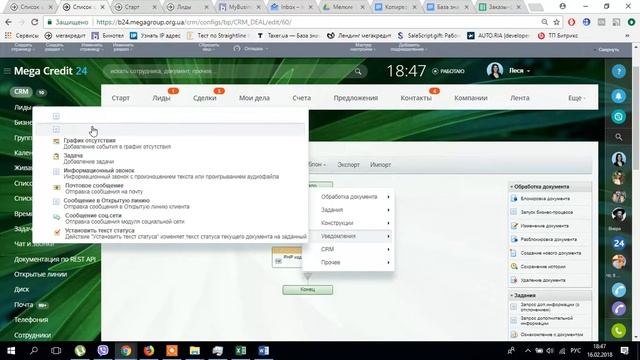The image size is (640, 360).
Task: Open 'Почта' in left sidebar
Action: (24, 304)
